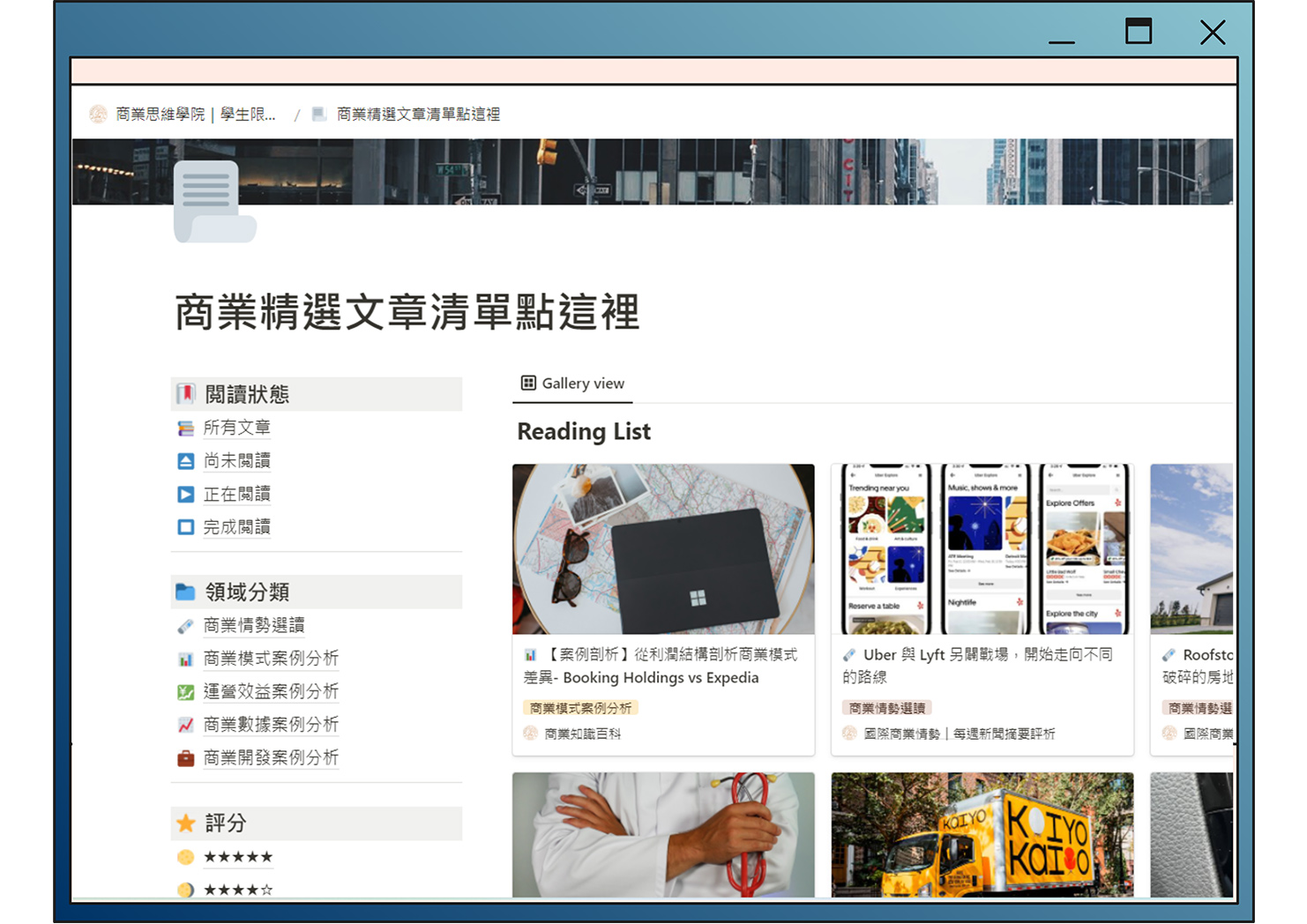This screenshot has width=1307, height=924.
Task: Click the newspaper icon in Uber 與 Lyft card title
Action: [849, 655]
